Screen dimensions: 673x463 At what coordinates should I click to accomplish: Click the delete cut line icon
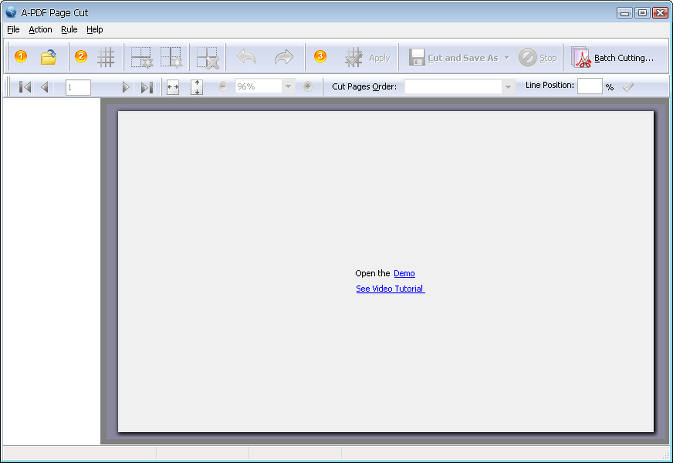(x=208, y=58)
